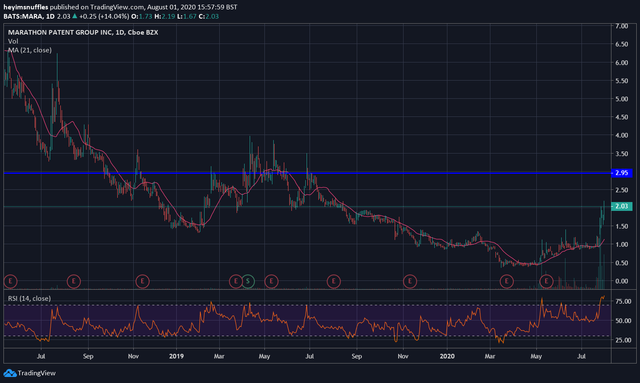Click the 6.00 price axis label
Screen dimensions: 640x383
[x=622, y=62]
